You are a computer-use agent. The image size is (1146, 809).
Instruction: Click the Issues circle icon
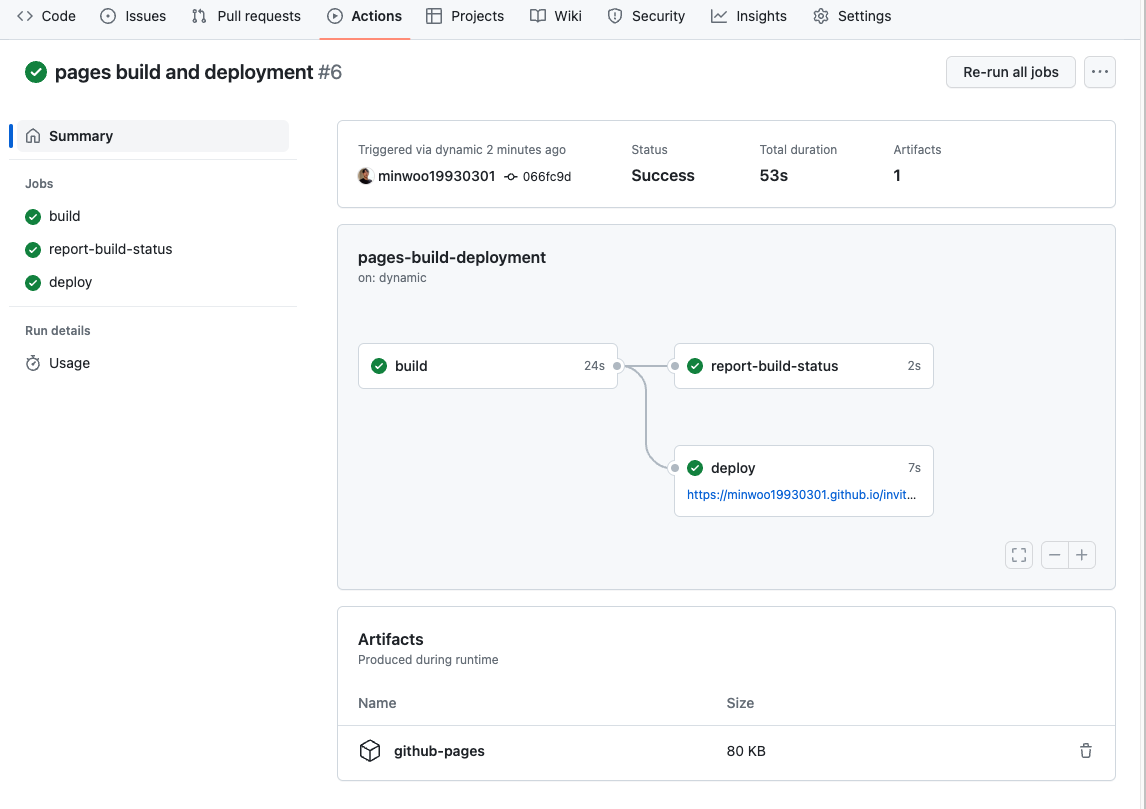click(x=108, y=16)
